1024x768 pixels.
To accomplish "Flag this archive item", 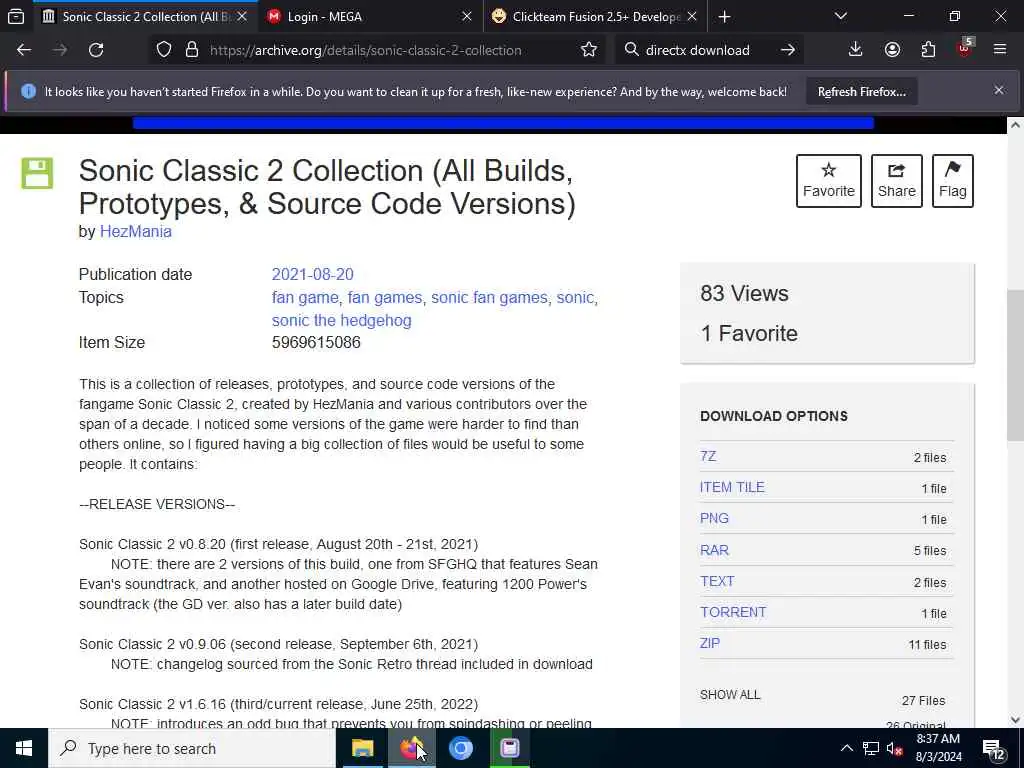I will click(x=953, y=181).
